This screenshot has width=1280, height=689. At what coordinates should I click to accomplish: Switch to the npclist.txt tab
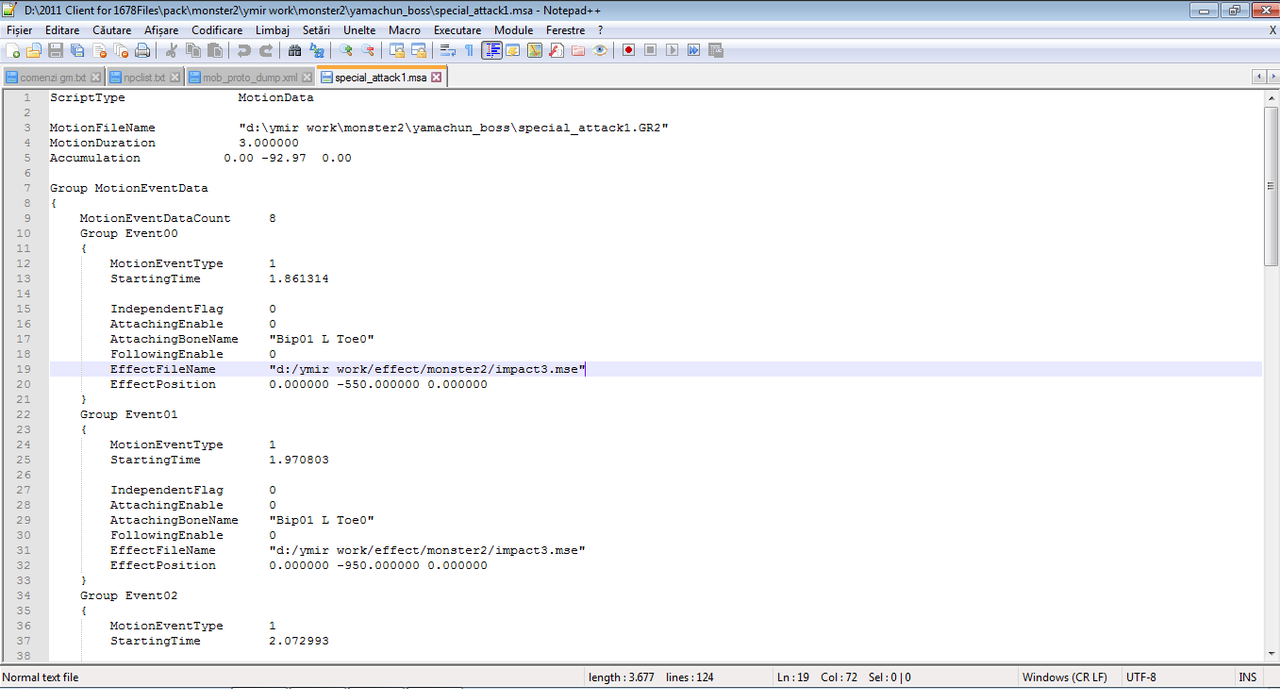[145, 77]
